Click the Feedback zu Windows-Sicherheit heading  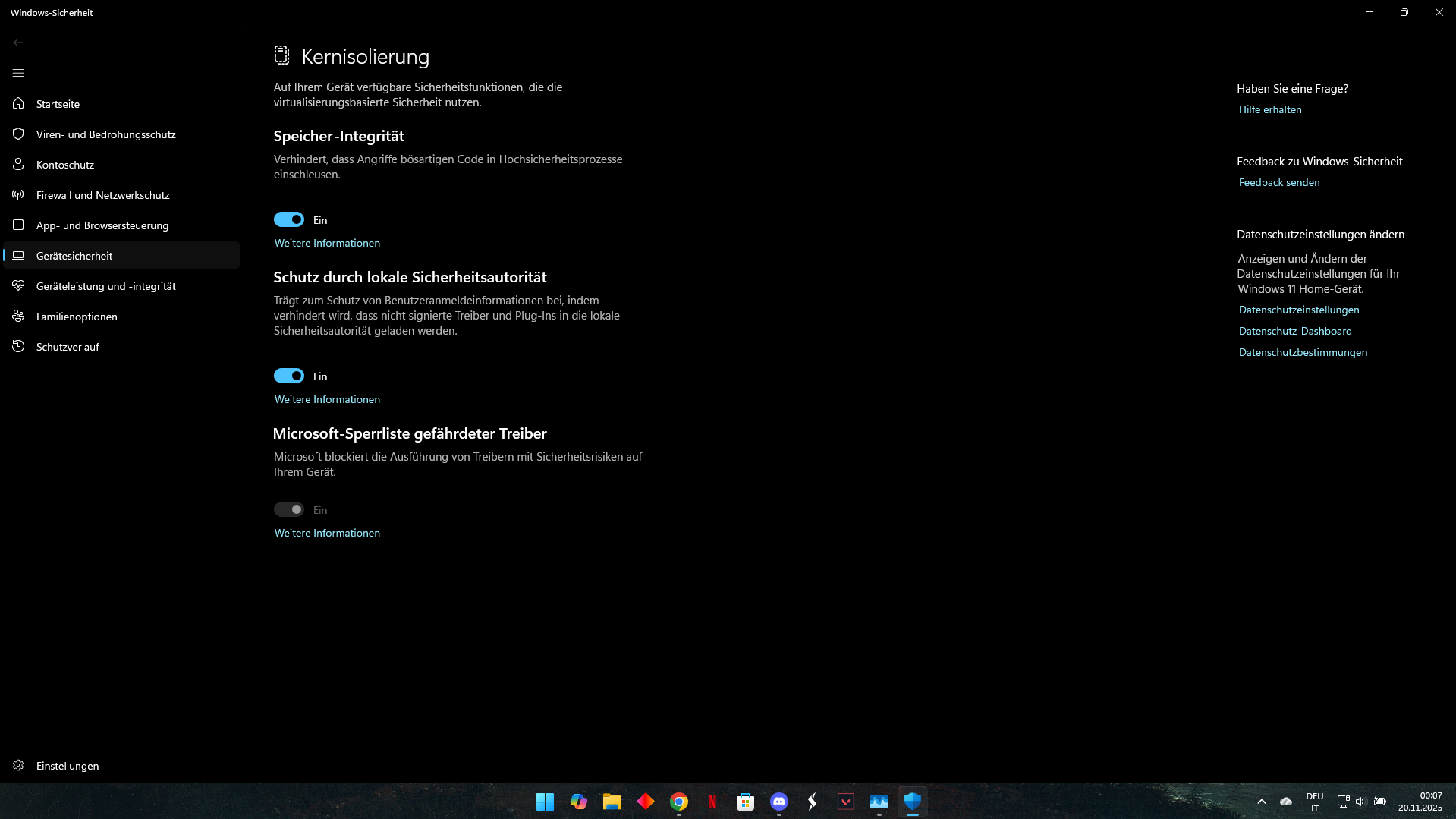coord(1319,162)
